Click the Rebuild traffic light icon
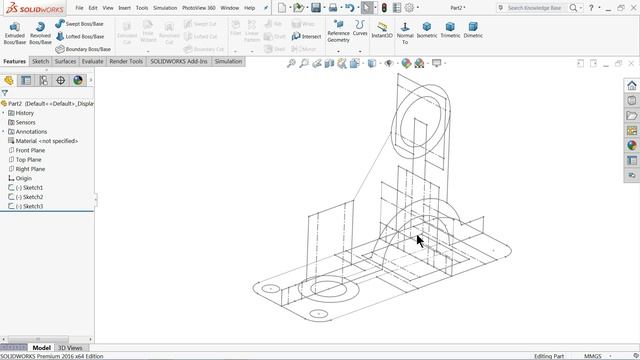The width and height of the screenshot is (640, 360). click(x=384, y=8)
